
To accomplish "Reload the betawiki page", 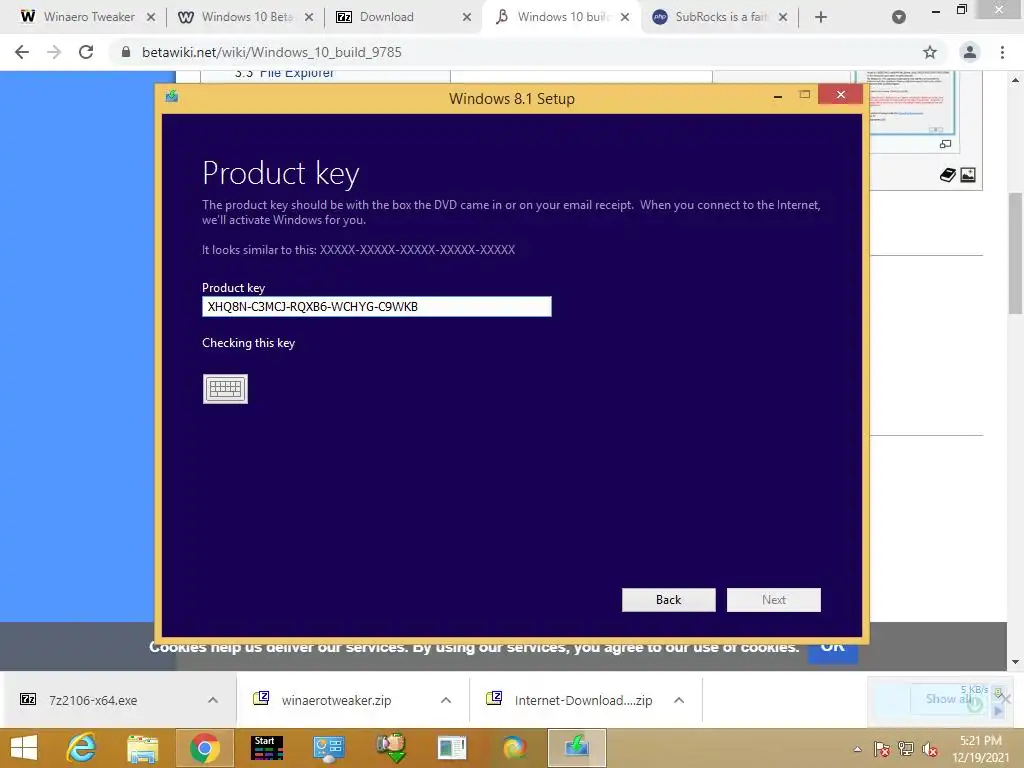I will pos(86,52).
